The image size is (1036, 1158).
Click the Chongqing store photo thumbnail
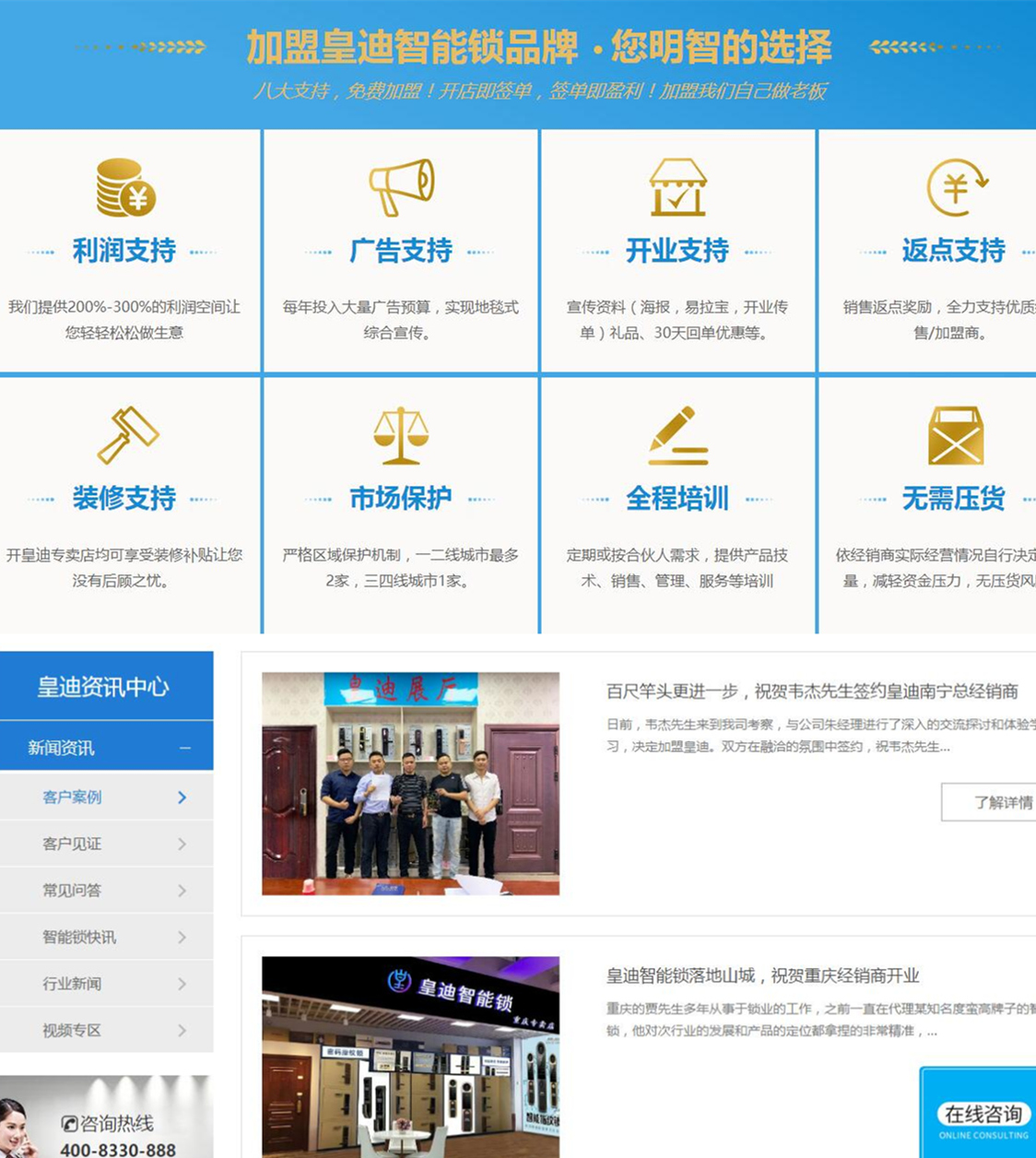pyautogui.click(x=409, y=1058)
